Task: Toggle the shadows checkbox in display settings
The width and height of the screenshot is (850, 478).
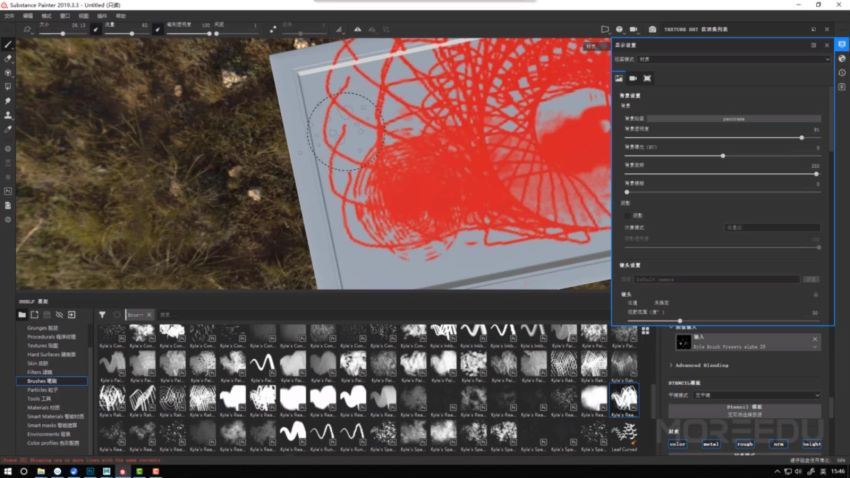Action: tap(628, 215)
